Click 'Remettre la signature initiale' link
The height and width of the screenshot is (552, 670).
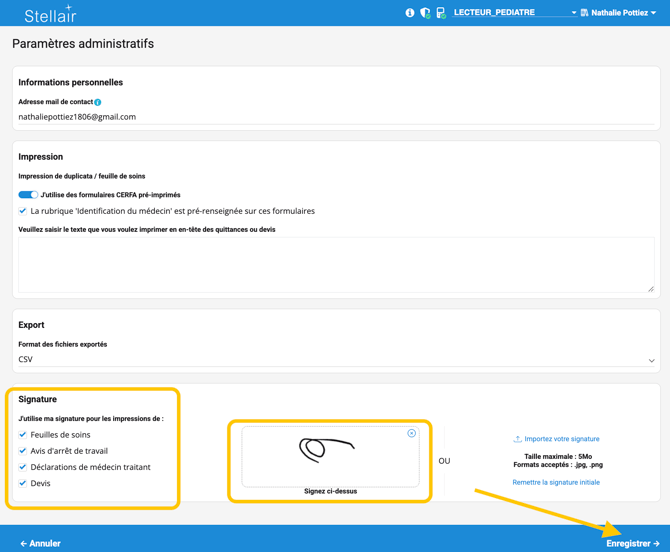[556, 482]
